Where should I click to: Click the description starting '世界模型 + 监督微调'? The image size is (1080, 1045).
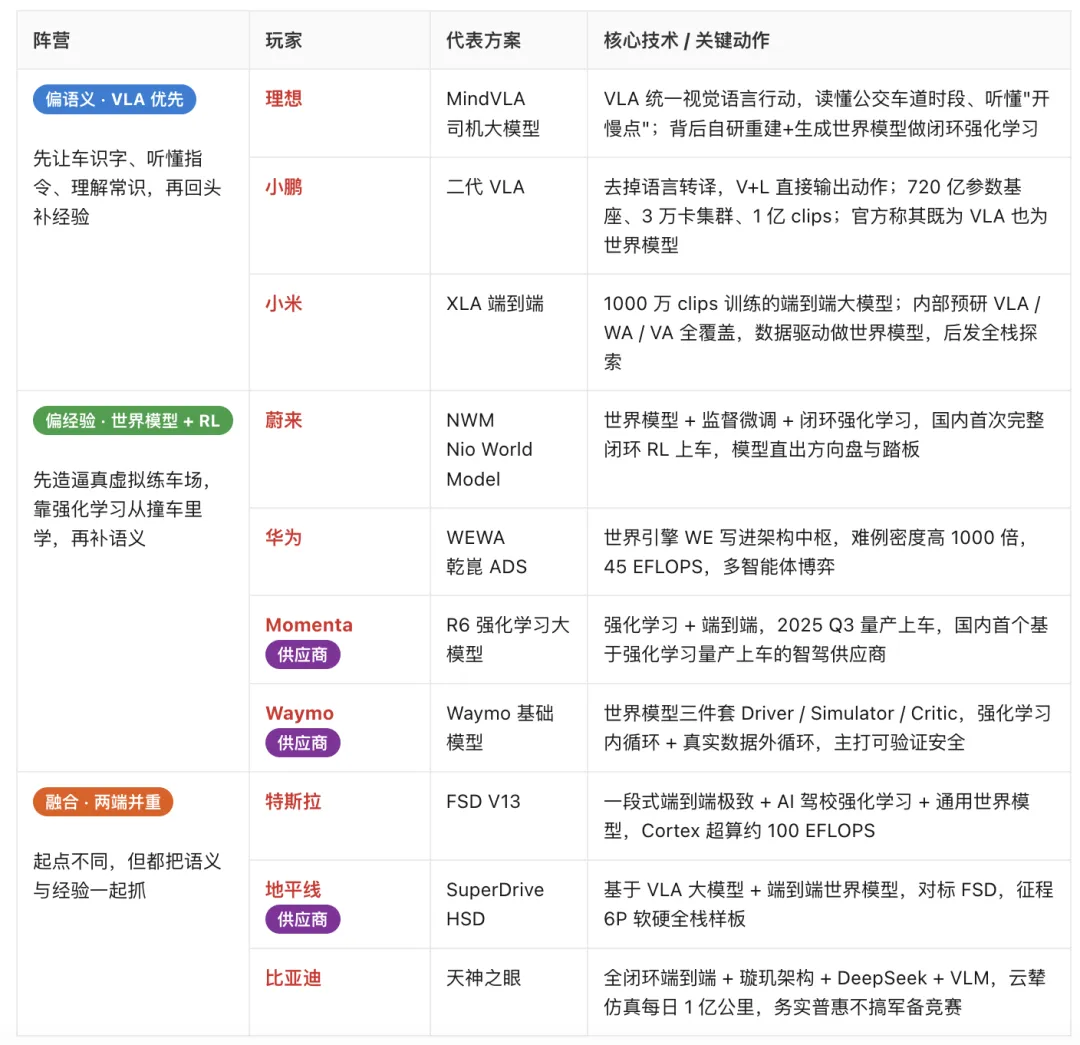tap(824, 435)
